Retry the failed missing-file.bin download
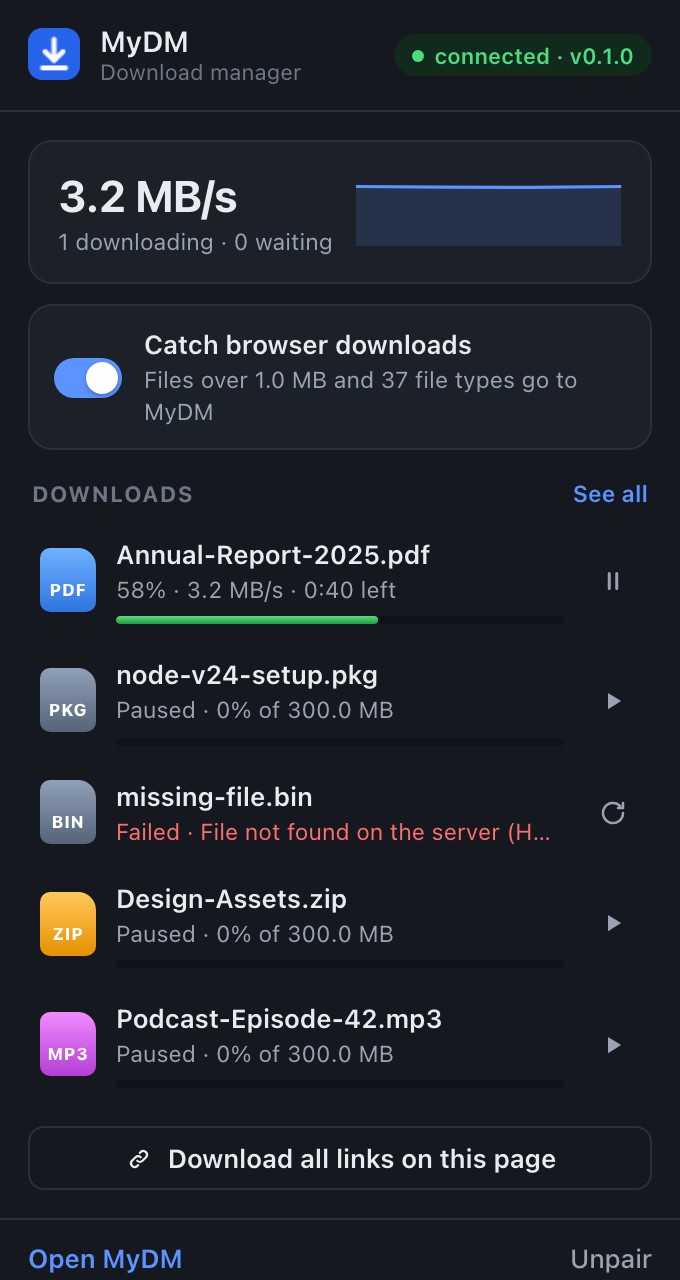The height and width of the screenshot is (1280, 680). (613, 813)
